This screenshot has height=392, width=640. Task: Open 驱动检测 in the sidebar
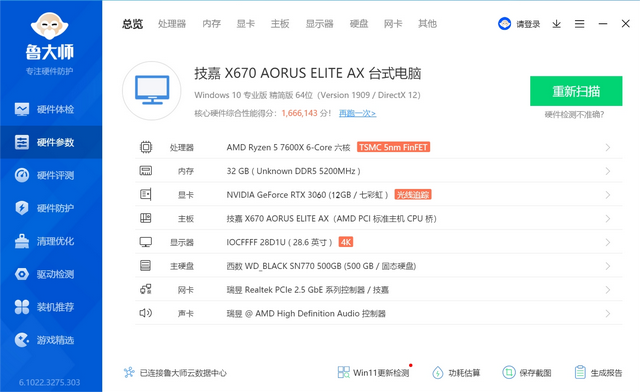point(51,274)
